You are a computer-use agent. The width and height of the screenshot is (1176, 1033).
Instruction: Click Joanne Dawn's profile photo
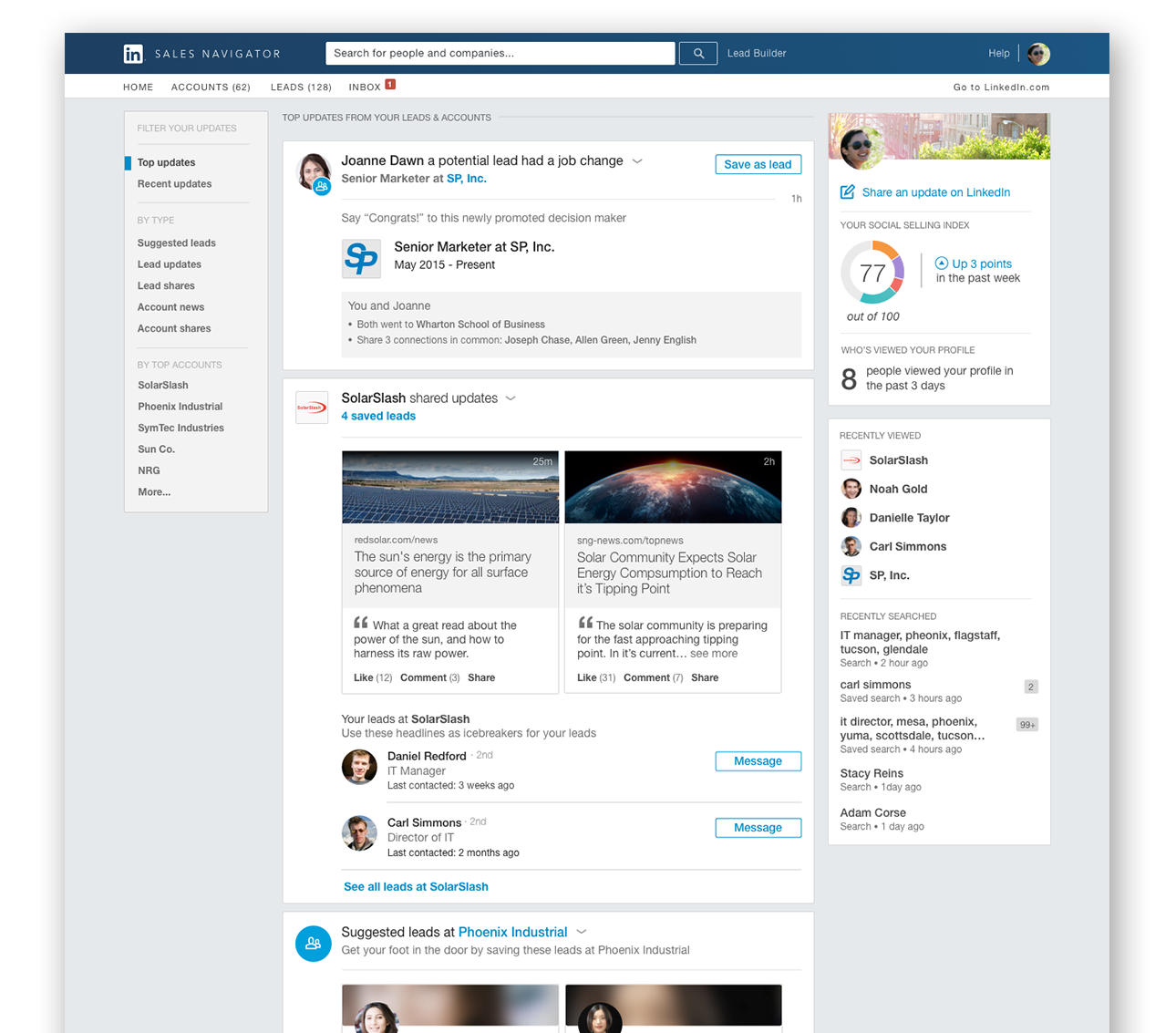coord(314,172)
